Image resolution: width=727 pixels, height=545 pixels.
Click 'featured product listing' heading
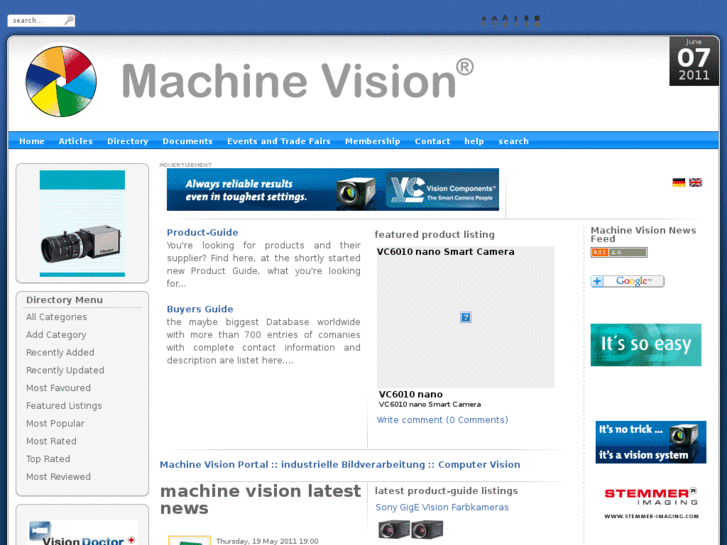(x=434, y=235)
